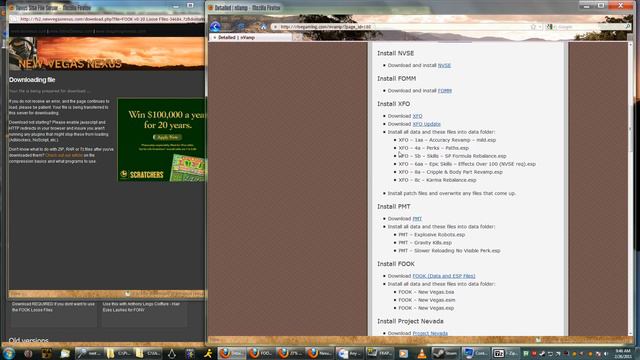
Task: Open the NVSE download link
Action: [444, 65]
